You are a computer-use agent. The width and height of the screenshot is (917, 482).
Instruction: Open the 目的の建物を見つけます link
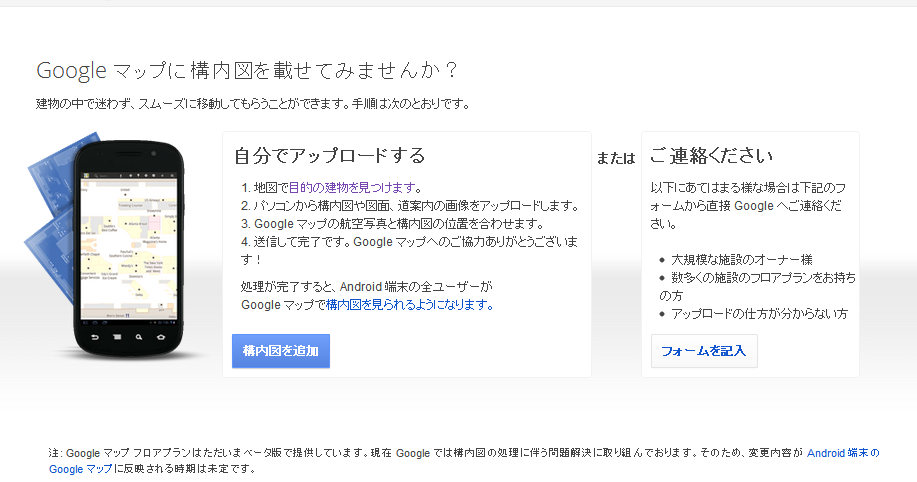coord(353,188)
